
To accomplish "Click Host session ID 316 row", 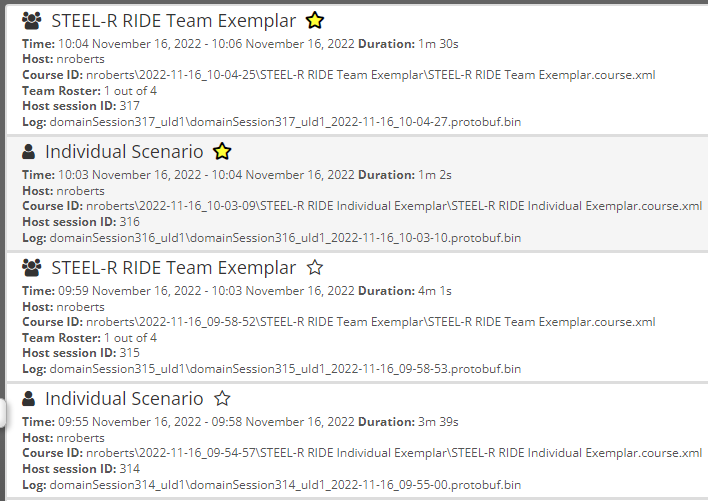I will 81,222.
